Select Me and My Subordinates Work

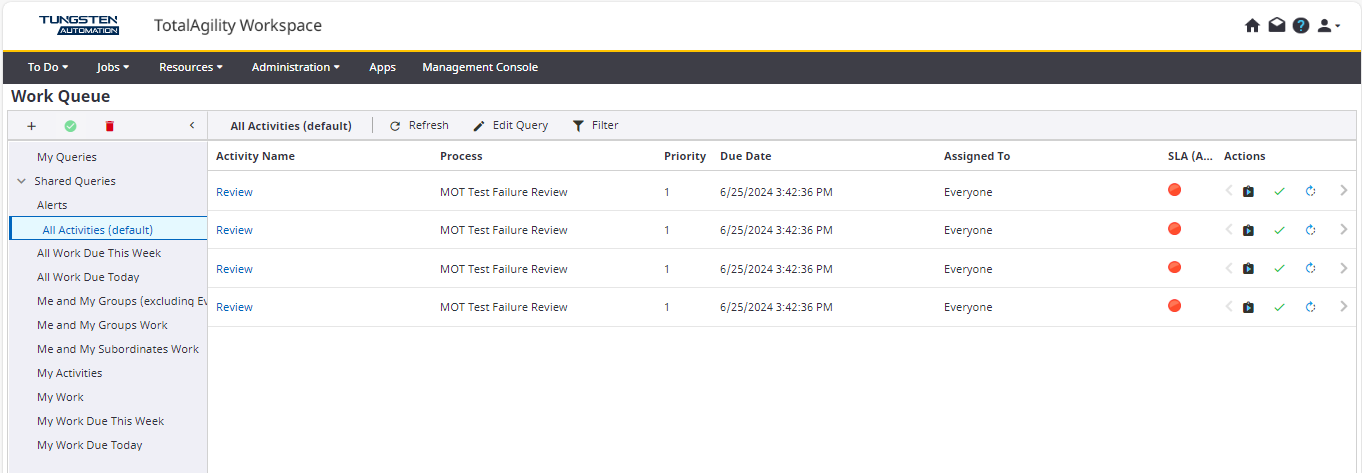[118, 349]
